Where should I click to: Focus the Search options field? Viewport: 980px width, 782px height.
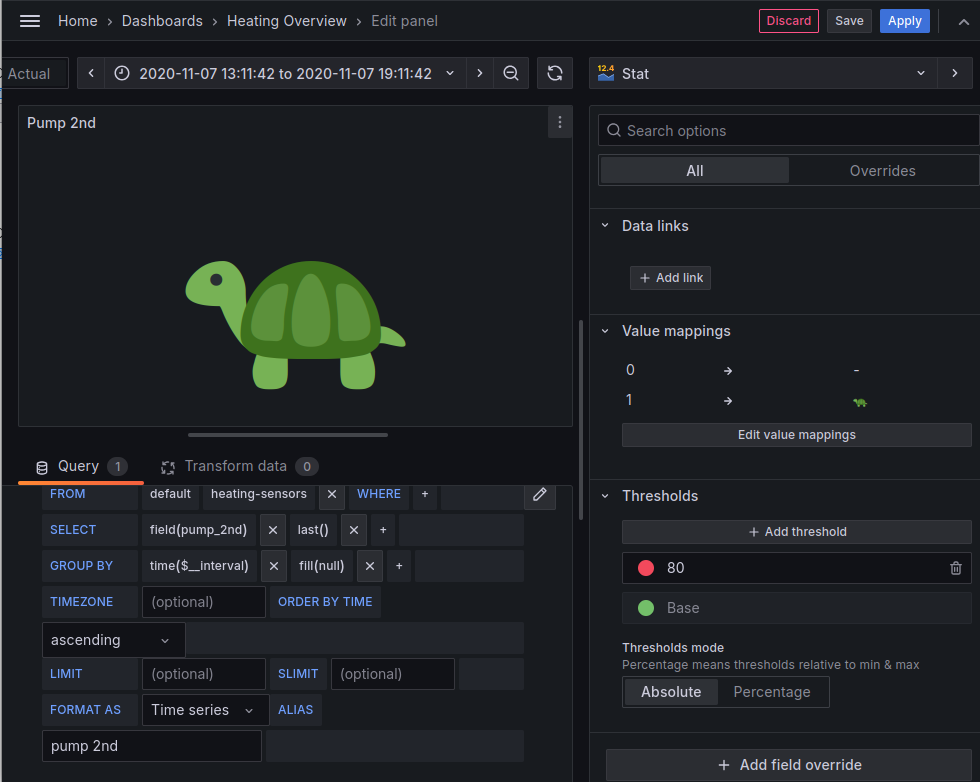tap(789, 130)
